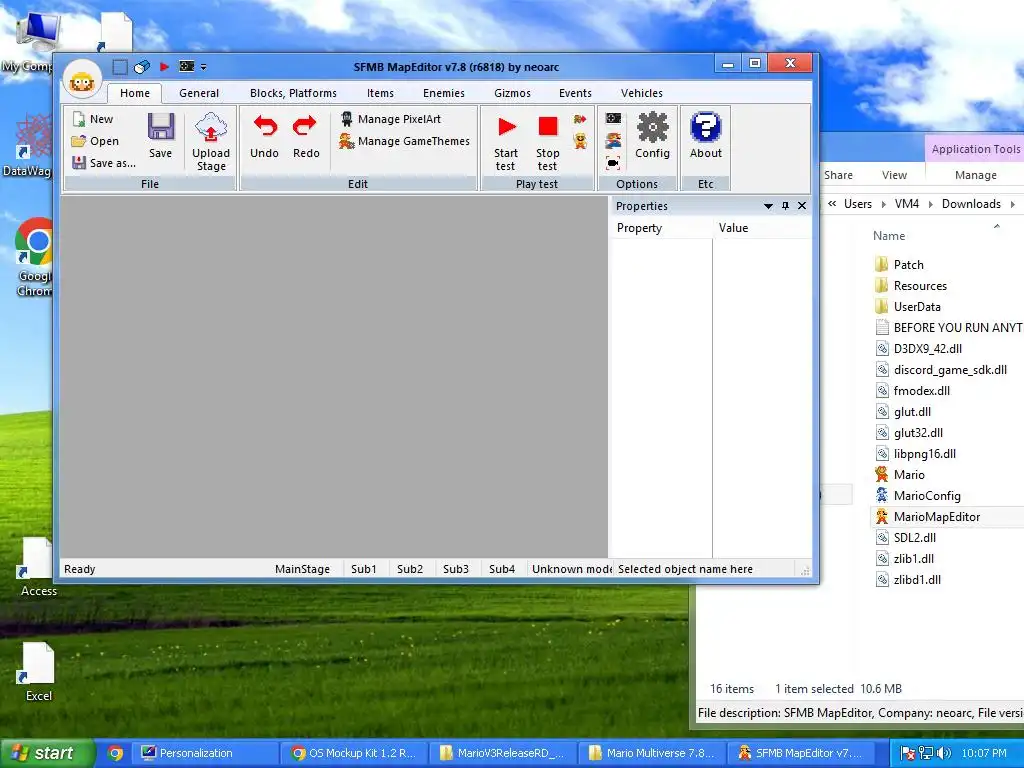Viewport: 1024px width, 768px height.
Task: Open Config gear settings
Action: 652,136
